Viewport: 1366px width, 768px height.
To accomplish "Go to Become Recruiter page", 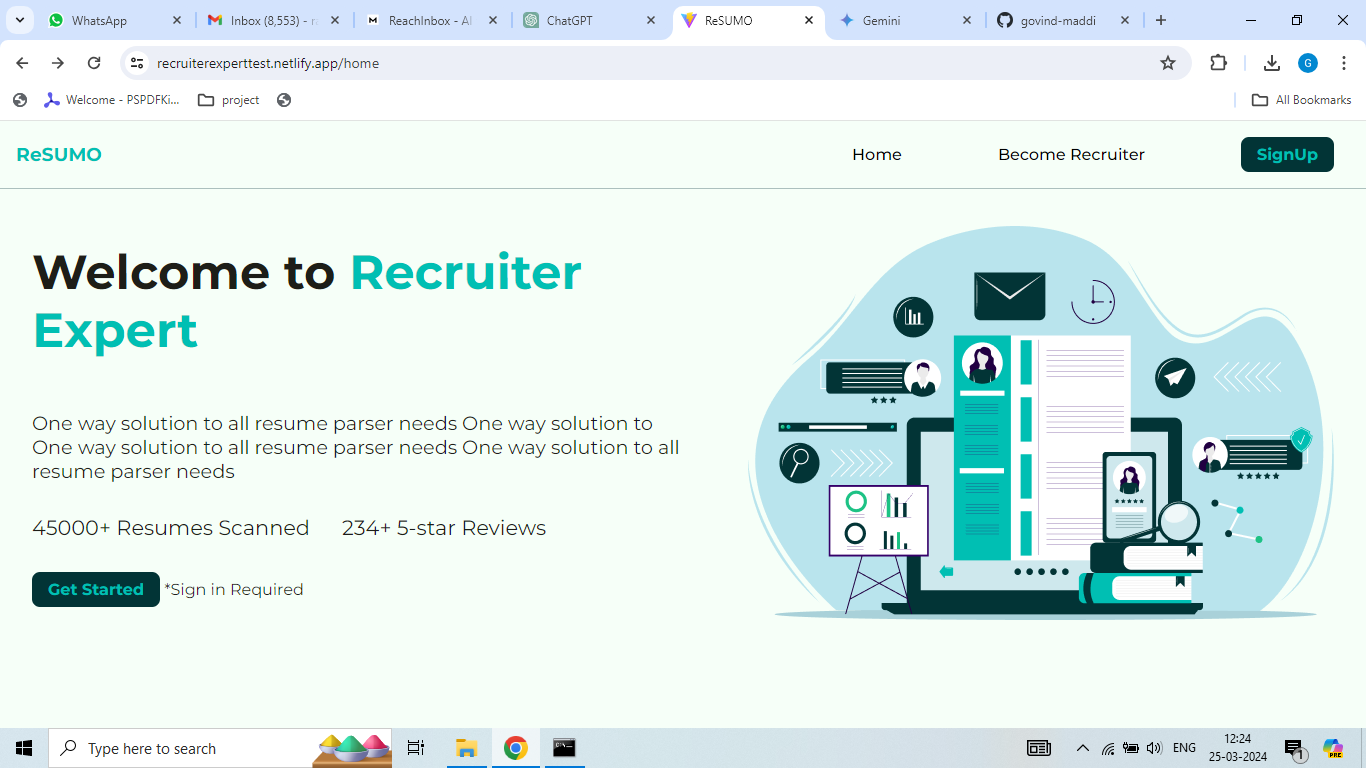I will (x=1071, y=155).
